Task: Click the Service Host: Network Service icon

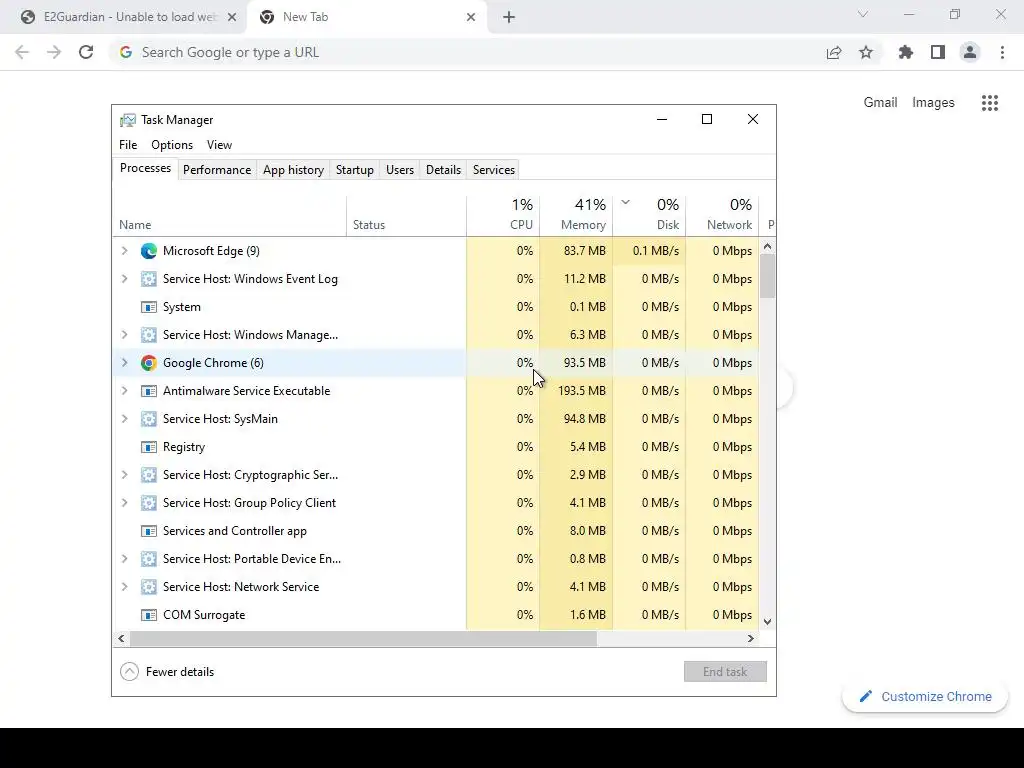Action: click(149, 587)
